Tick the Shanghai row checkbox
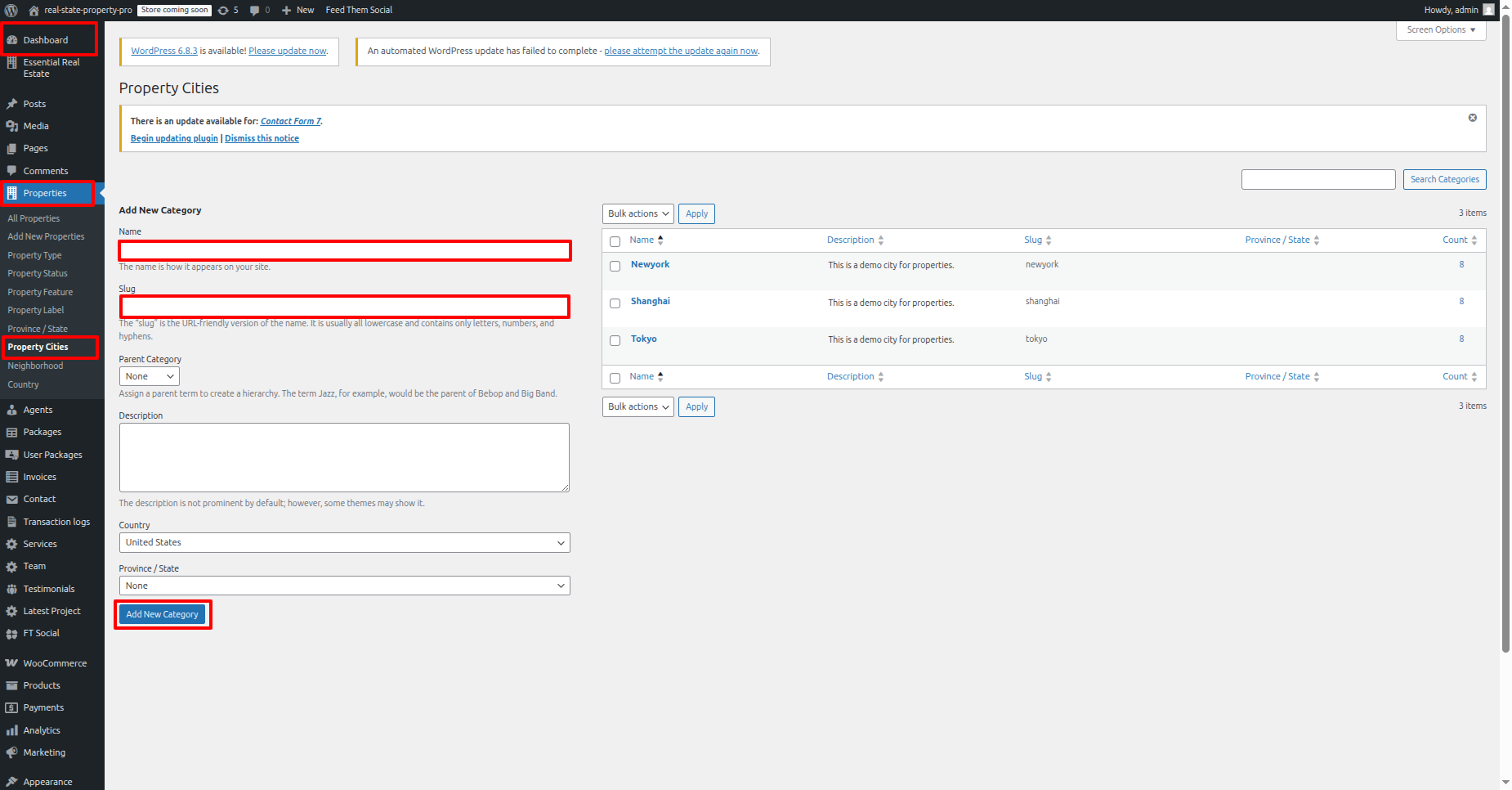Viewport: 1512px width, 790px height. pyautogui.click(x=615, y=303)
